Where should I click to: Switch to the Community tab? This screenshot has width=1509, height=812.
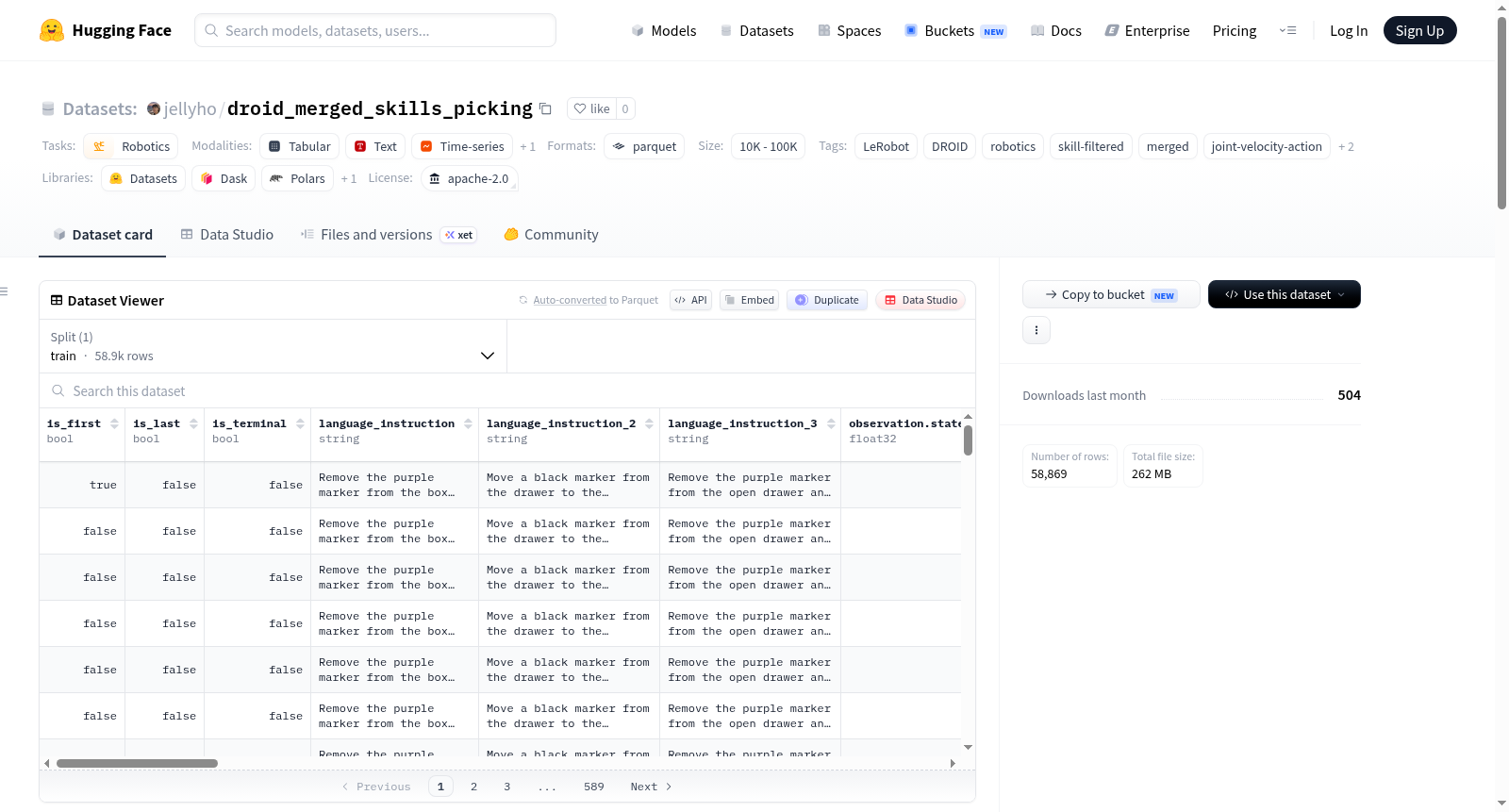coord(551,235)
